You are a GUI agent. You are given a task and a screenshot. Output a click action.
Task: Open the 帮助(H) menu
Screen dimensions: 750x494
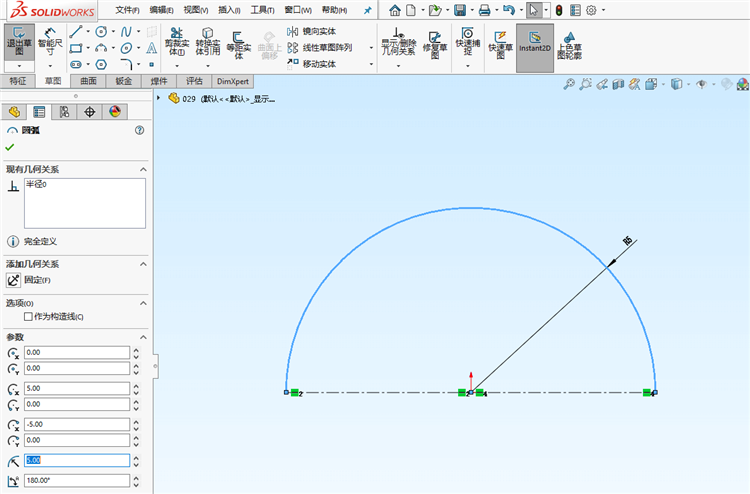click(334, 10)
